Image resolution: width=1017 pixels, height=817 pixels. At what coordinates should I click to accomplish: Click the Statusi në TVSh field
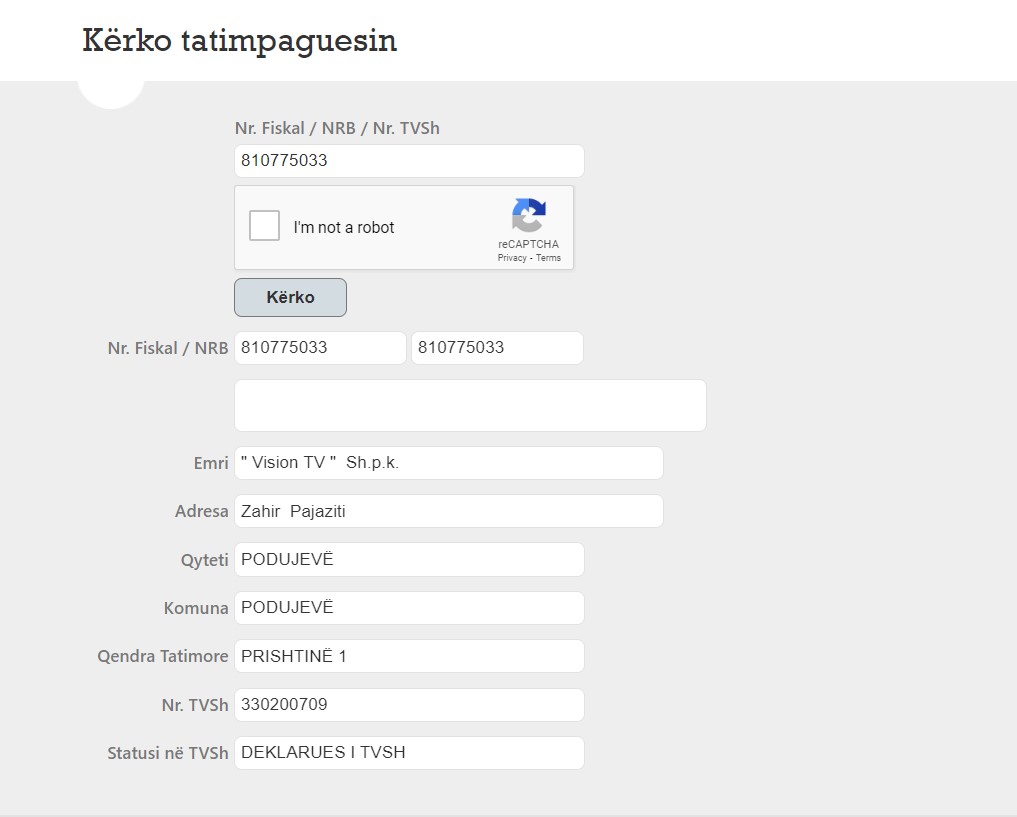(409, 753)
